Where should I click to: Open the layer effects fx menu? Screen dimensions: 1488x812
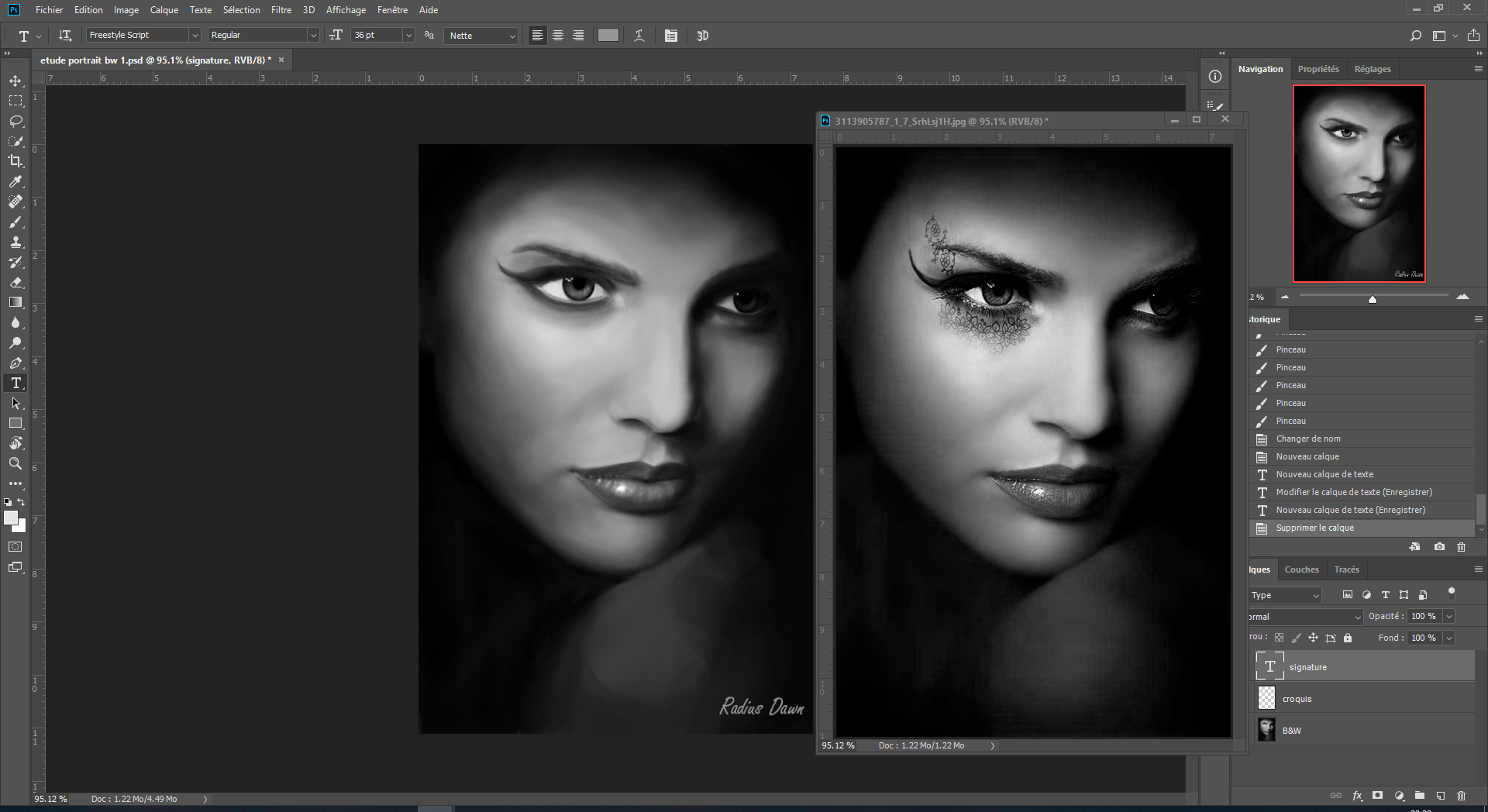(1357, 796)
